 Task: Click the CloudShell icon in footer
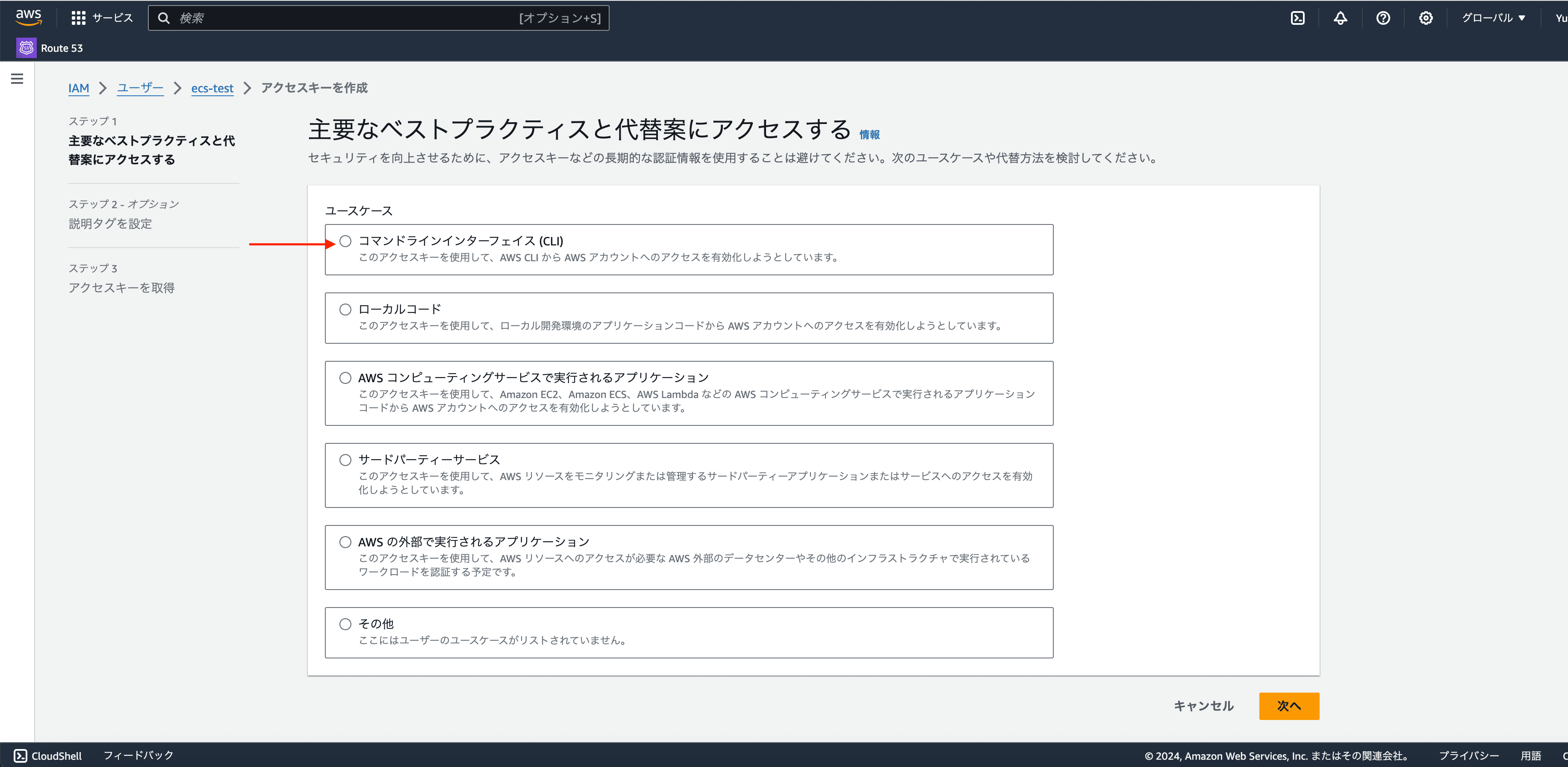click(20, 755)
